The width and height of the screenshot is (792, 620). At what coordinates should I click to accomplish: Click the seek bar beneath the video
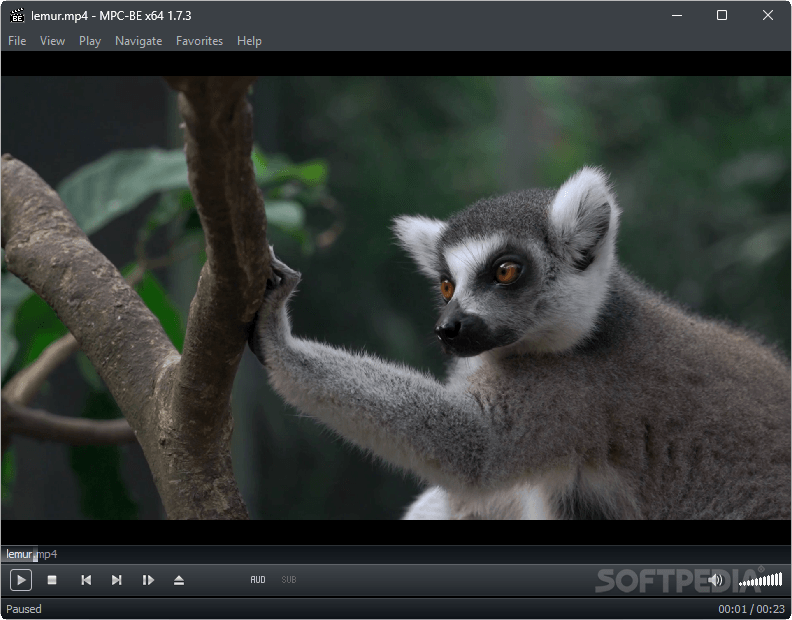(396, 554)
